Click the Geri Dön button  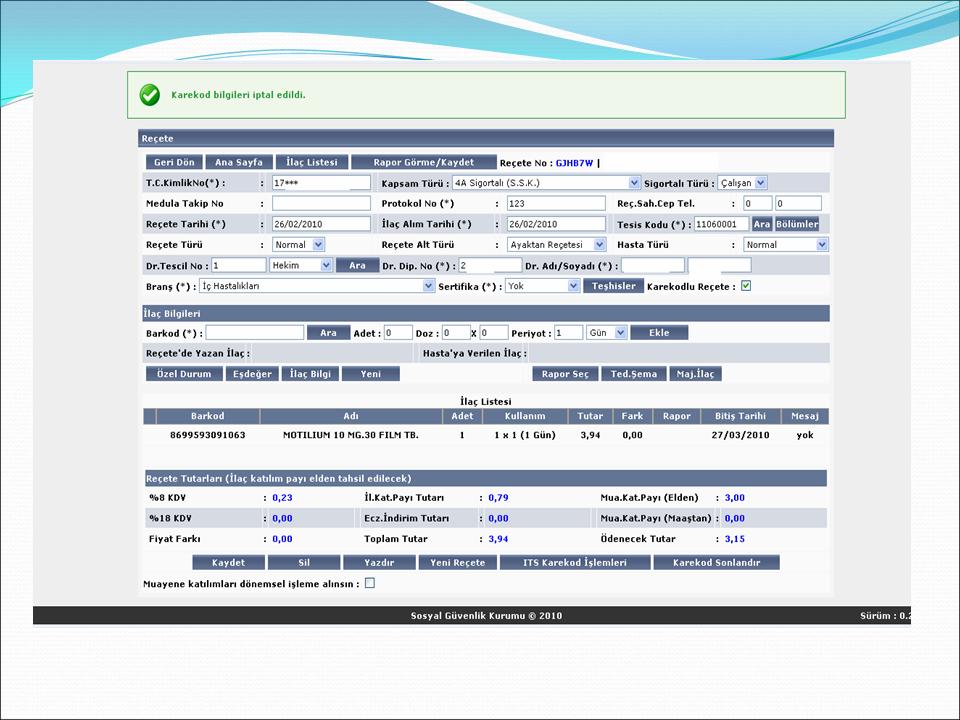pos(174,162)
